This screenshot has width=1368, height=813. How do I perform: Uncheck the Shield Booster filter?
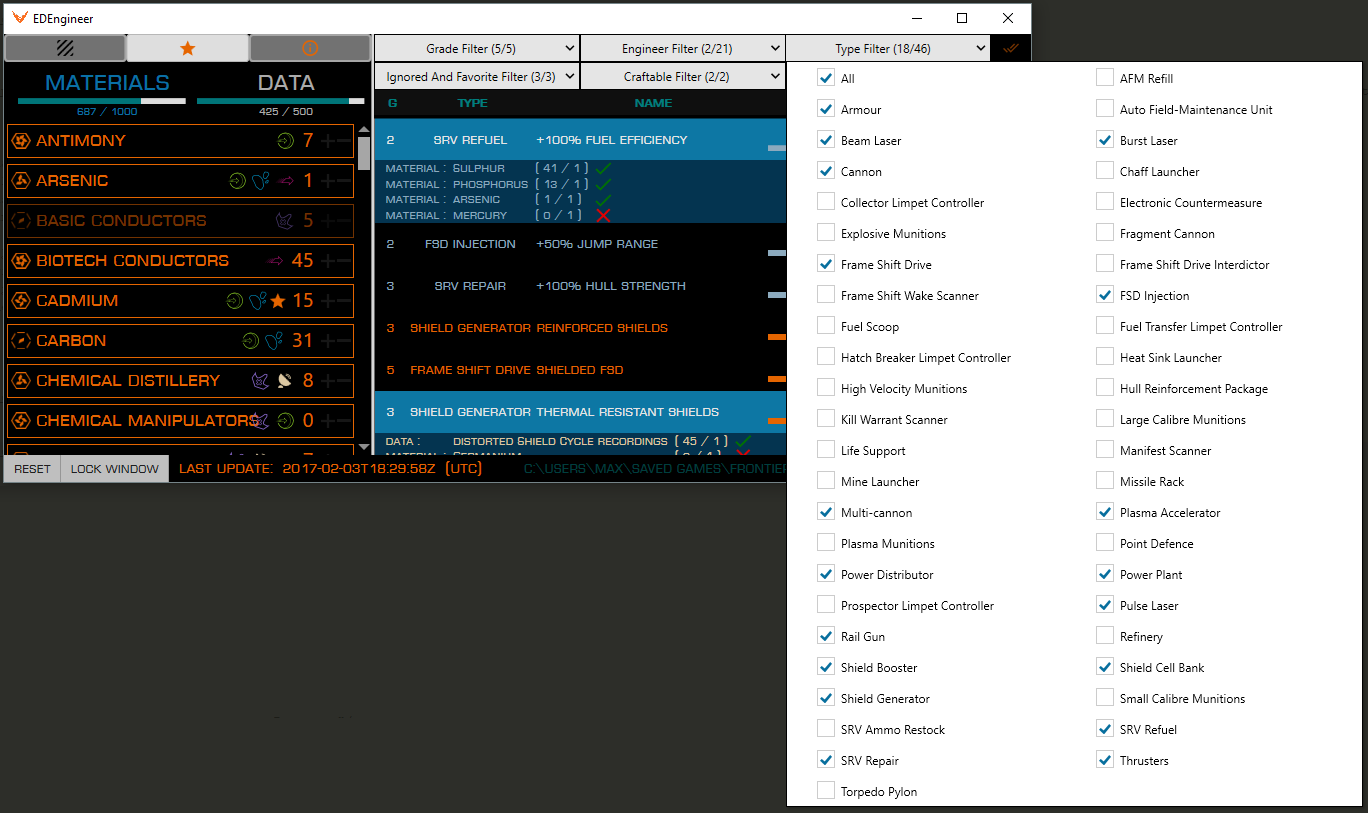tap(826, 667)
